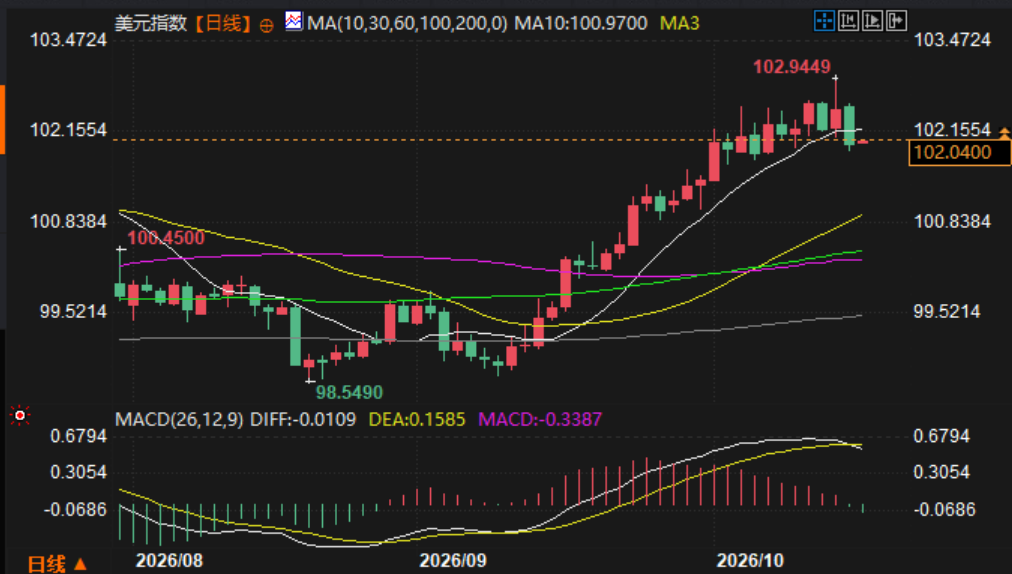Click the DEA:0.1585 readout

click(x=417, y=420)
